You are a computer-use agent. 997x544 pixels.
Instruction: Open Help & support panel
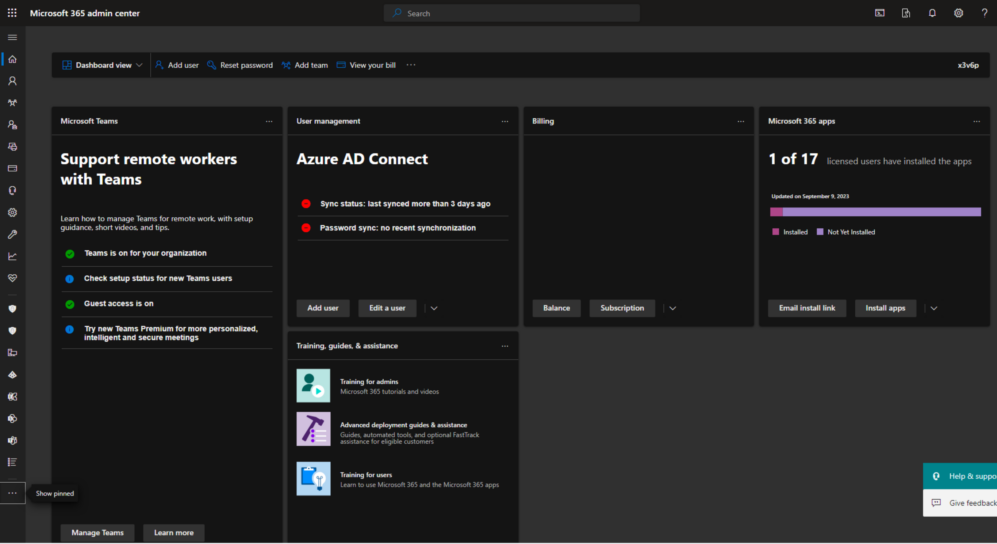click(960, 476)
